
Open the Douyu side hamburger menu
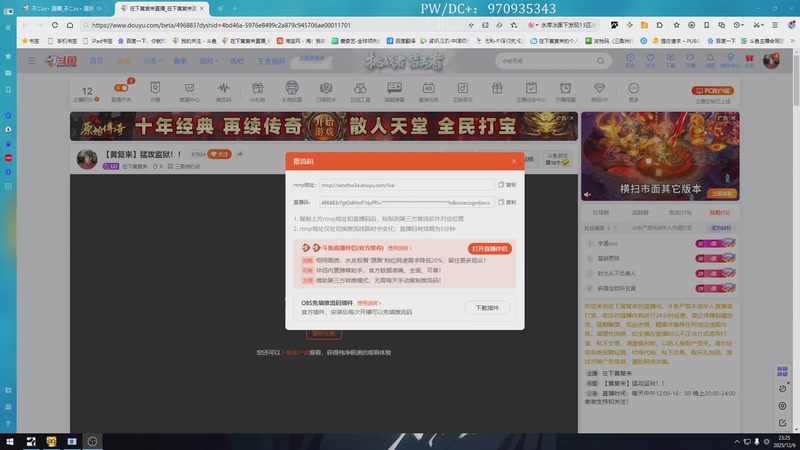pos(32,61)
